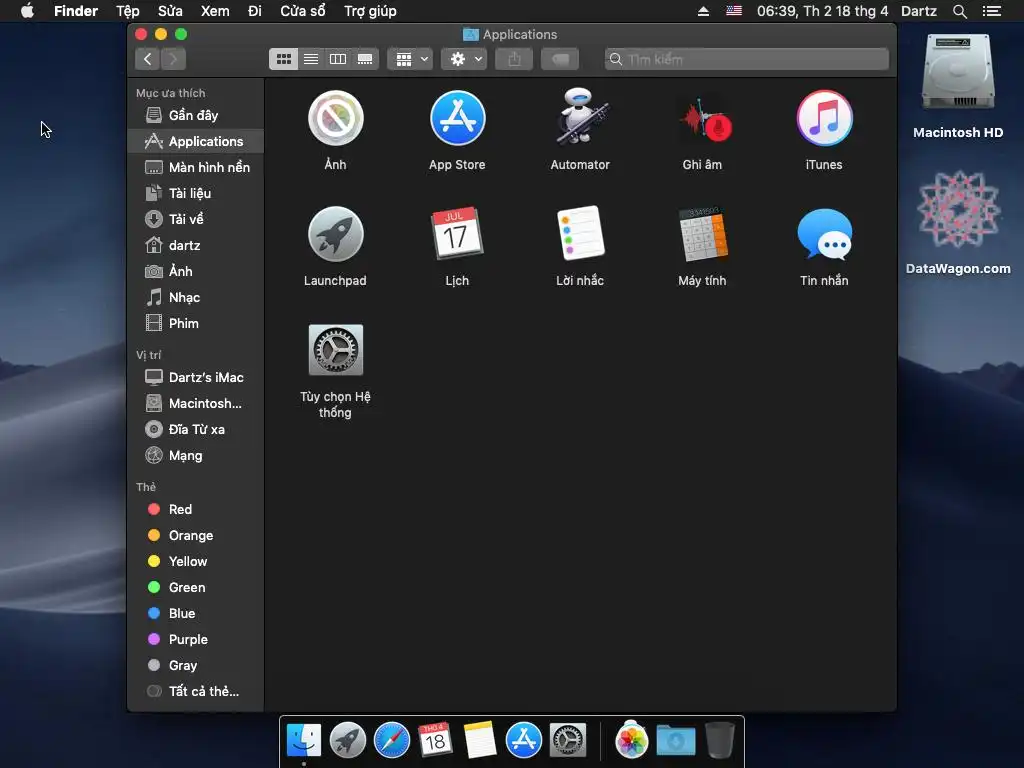1024x768 pixels.
Task: Select the Ghi âm voice memos icon
Action: pos(705,121)
